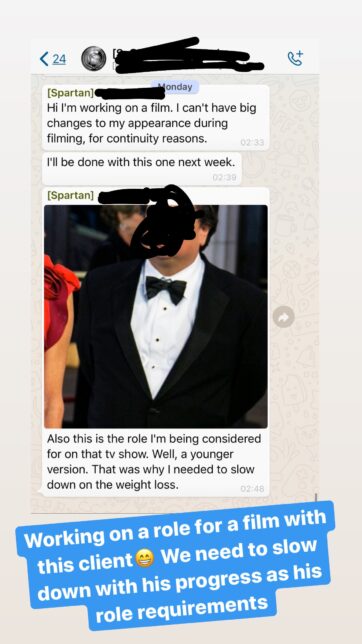Open the tuxedo photo attachment
Viewport: 362px width, 644px height.
tap(156, 316)
